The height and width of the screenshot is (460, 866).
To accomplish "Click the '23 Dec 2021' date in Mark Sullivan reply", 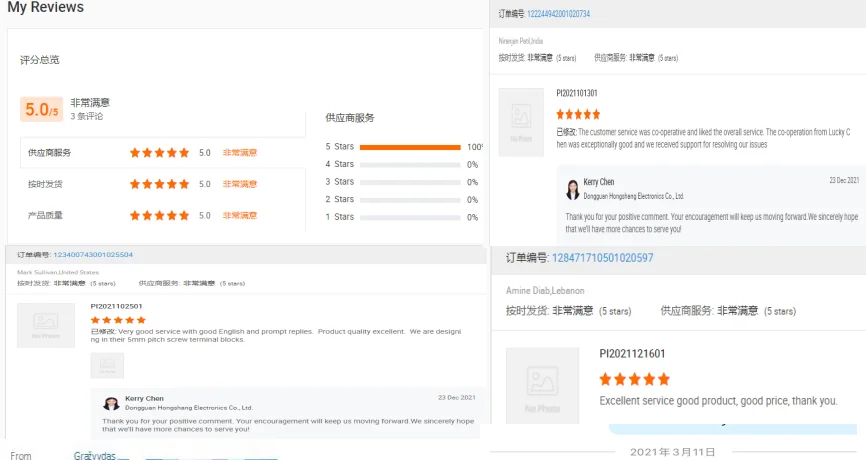I will coord(457,398).
